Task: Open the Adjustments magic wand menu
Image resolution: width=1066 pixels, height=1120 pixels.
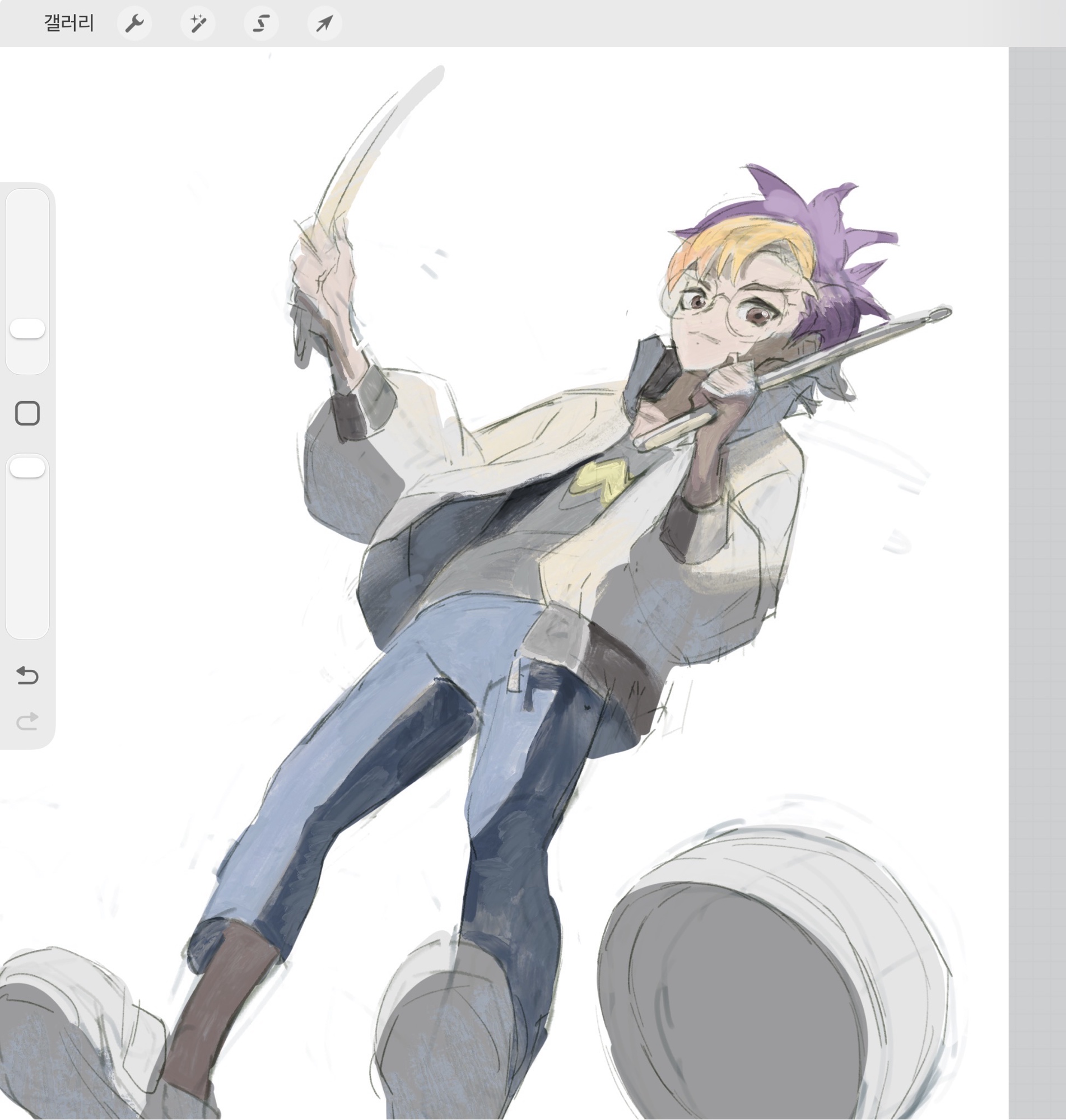Action: (x=198, y=24)
